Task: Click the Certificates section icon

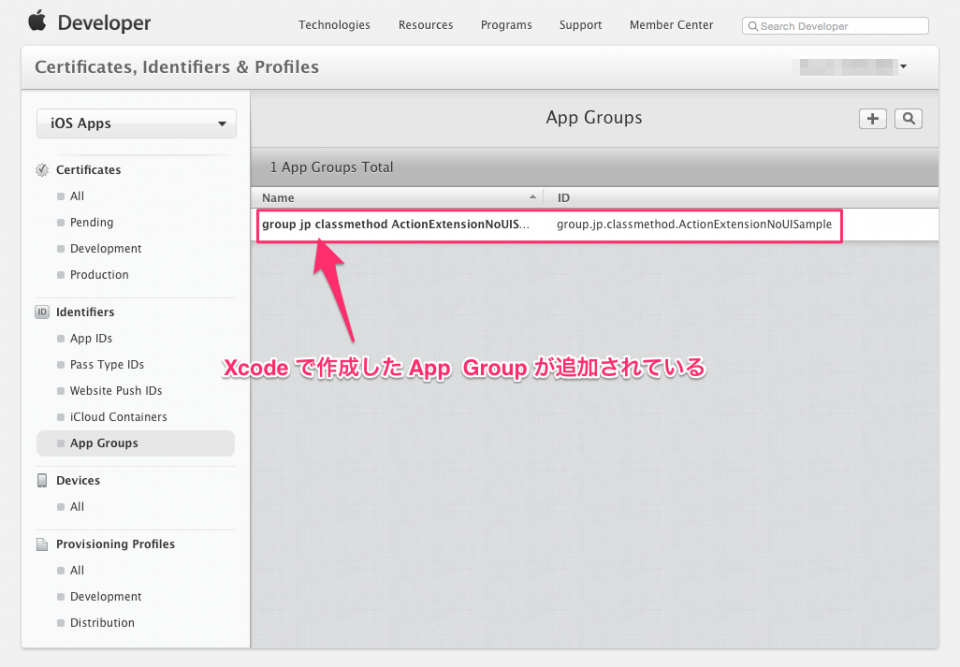Action: tap(42, 170)
